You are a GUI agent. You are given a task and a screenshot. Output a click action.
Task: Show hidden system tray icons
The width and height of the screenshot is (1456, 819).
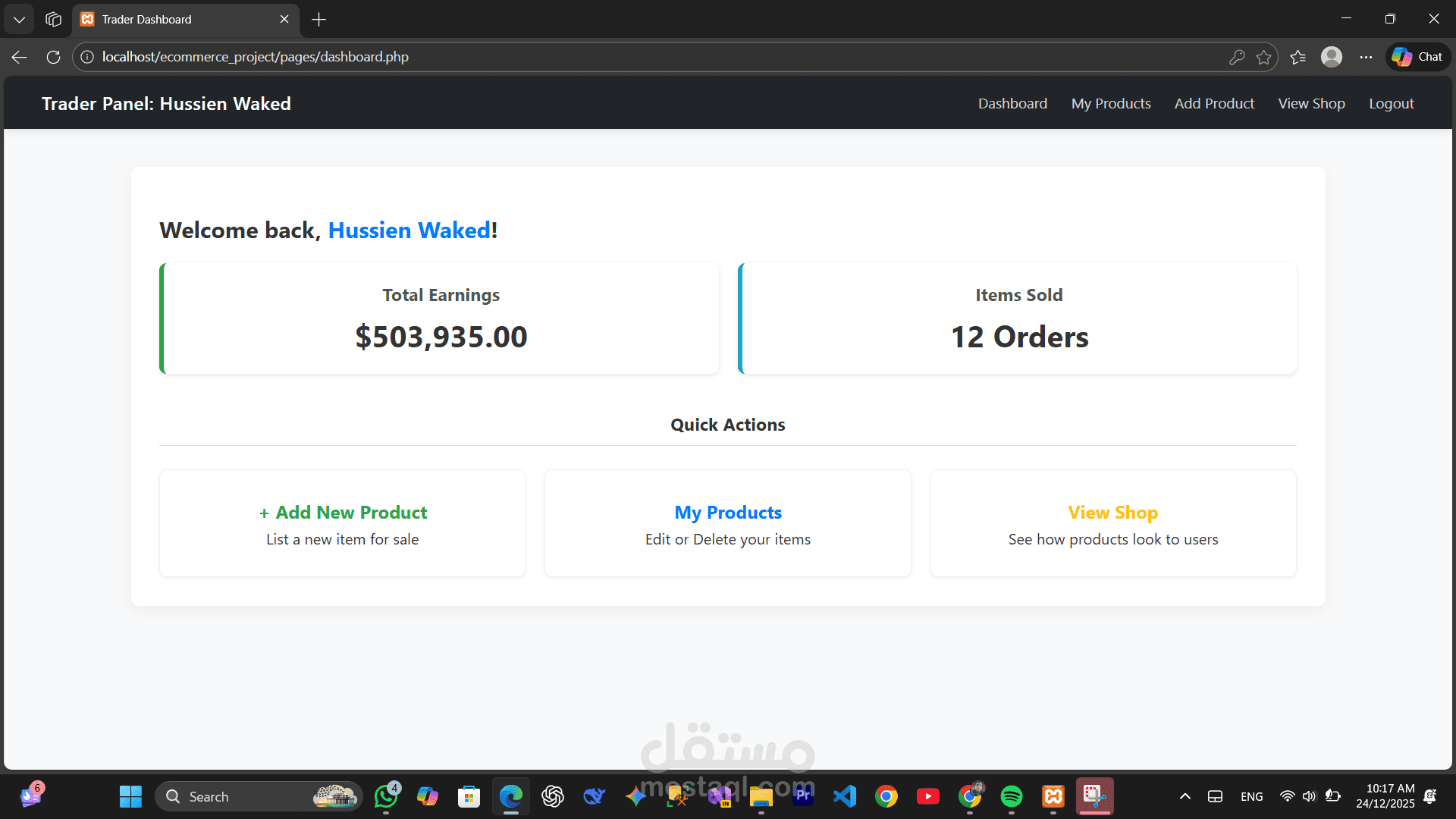(1185, 796)
